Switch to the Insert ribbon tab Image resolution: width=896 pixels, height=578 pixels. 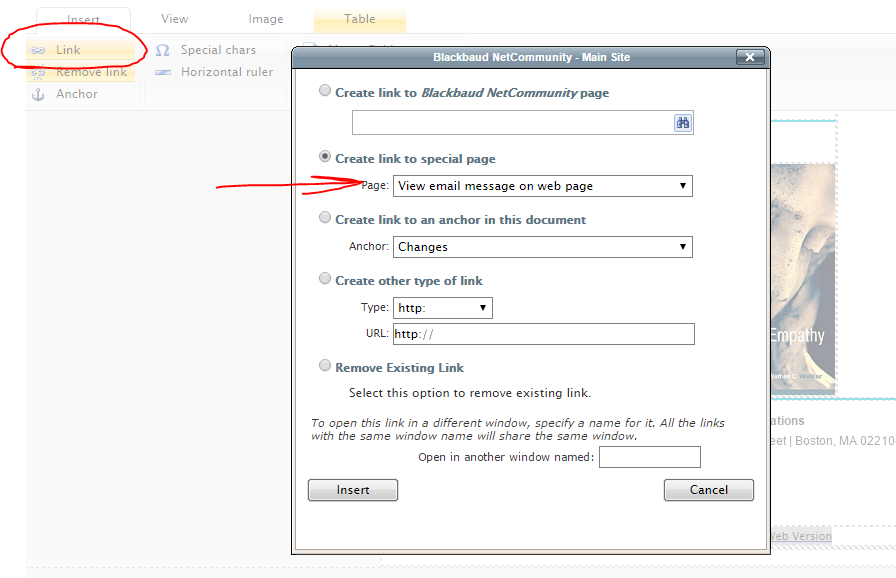pyautogui.click(x=83, y=20)
